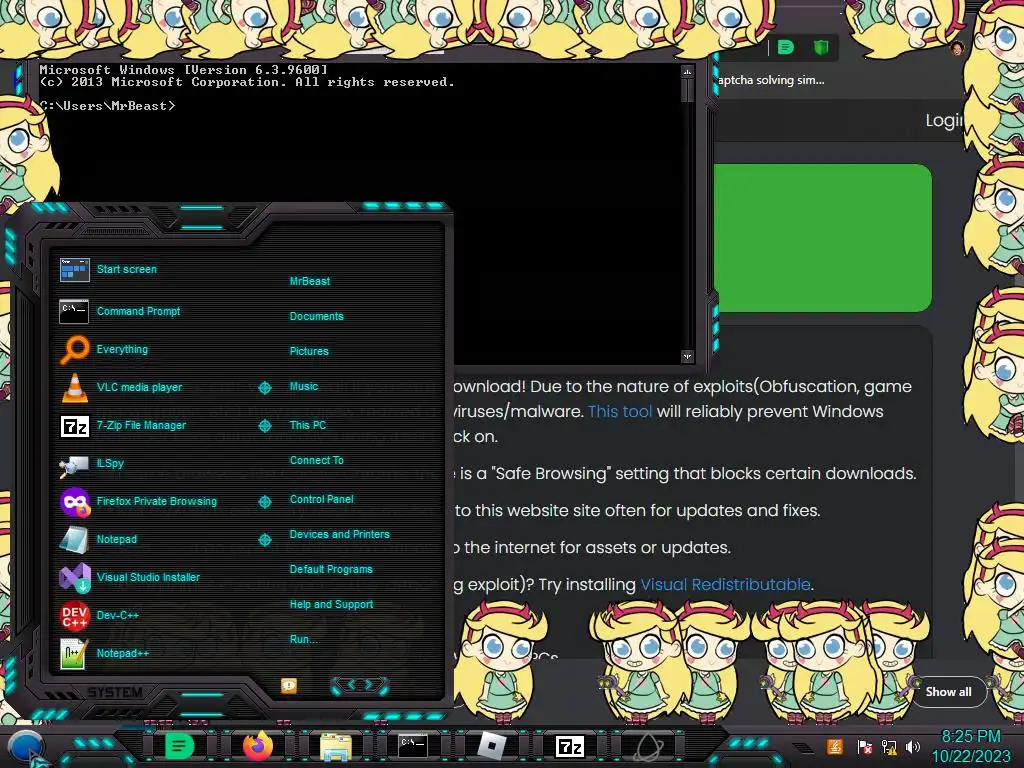This screenshot has height=768, width=1024.
Task: Open Control Panel from the start menu
Action: tap(321, 499)
